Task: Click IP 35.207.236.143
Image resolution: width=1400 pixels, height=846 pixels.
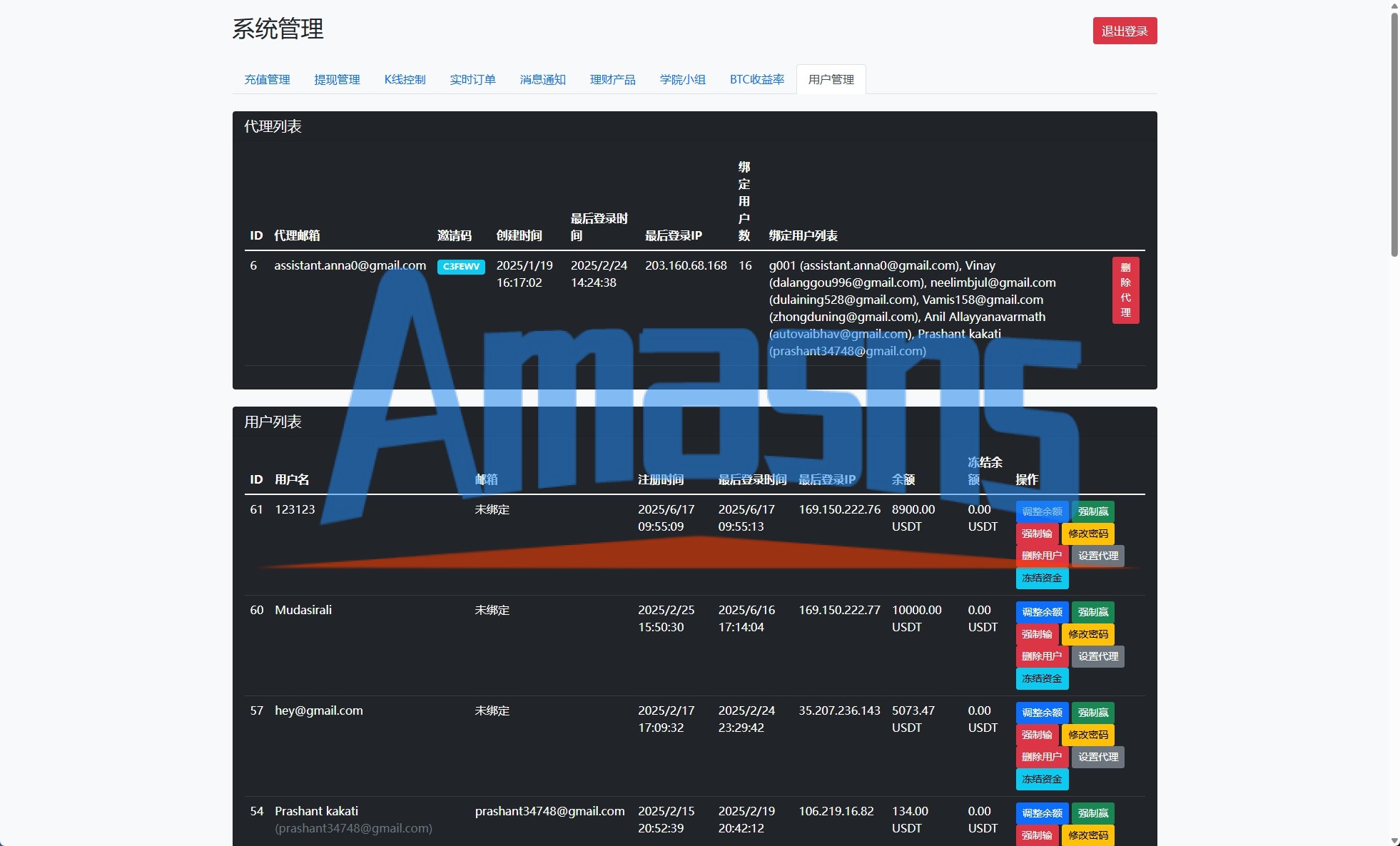Action: coord(839,710)
